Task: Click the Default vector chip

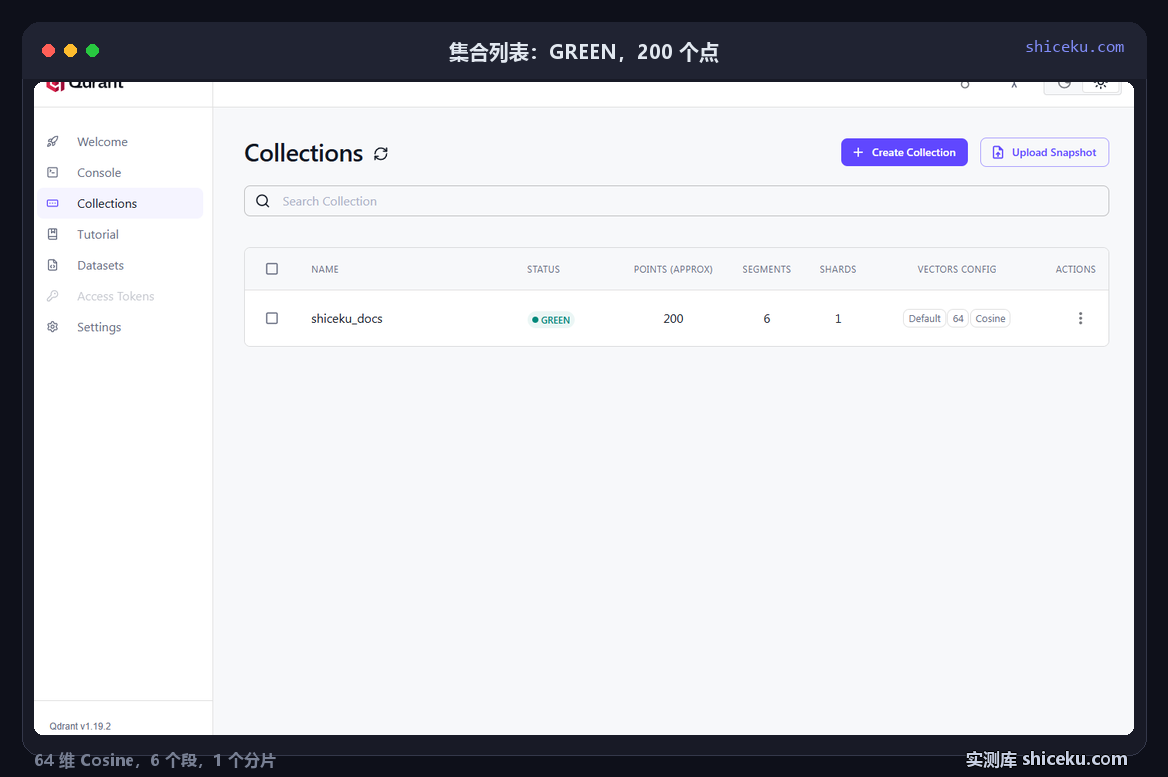Action: point(924,318)
